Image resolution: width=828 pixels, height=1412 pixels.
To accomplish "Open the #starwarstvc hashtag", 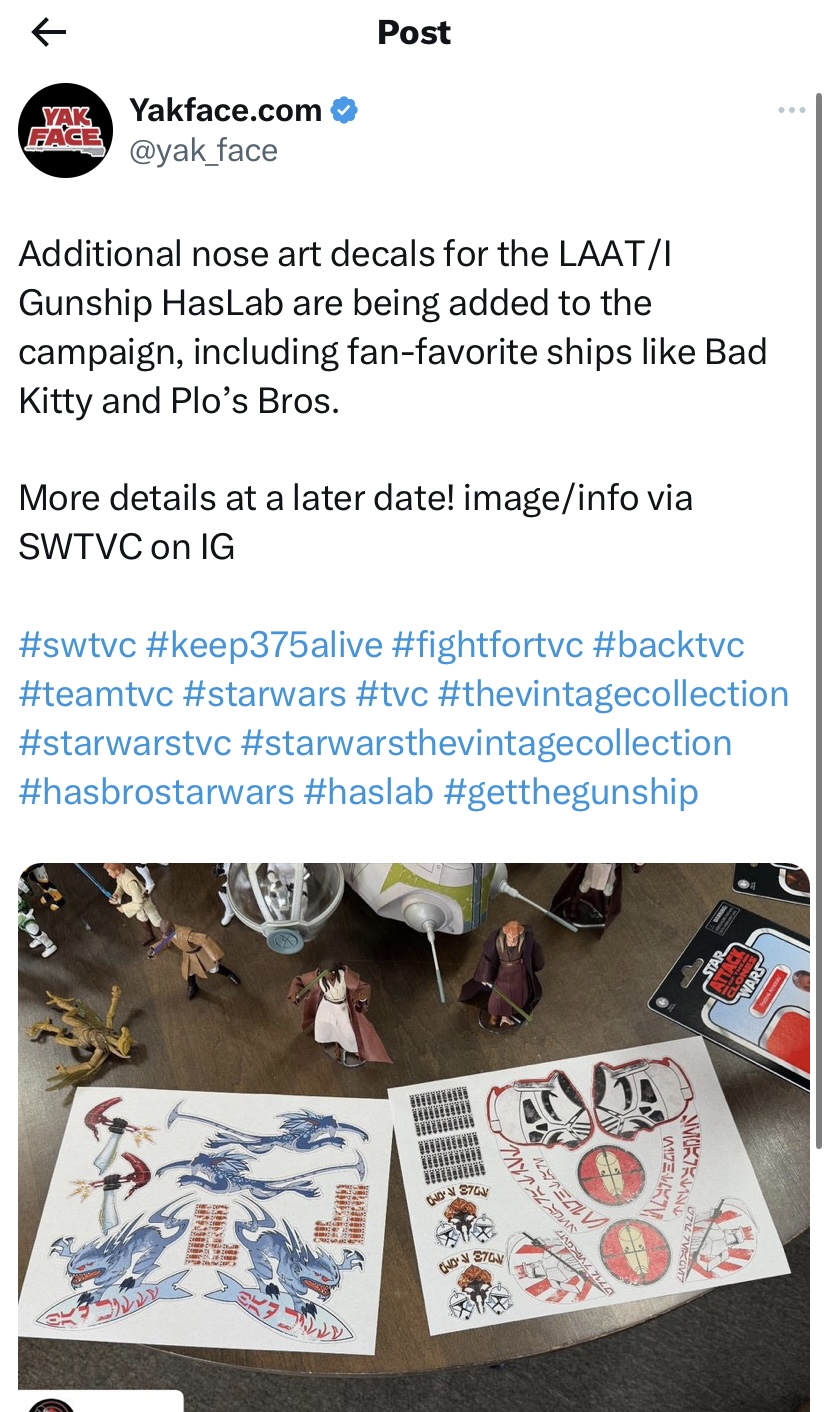I will point(125,743).
